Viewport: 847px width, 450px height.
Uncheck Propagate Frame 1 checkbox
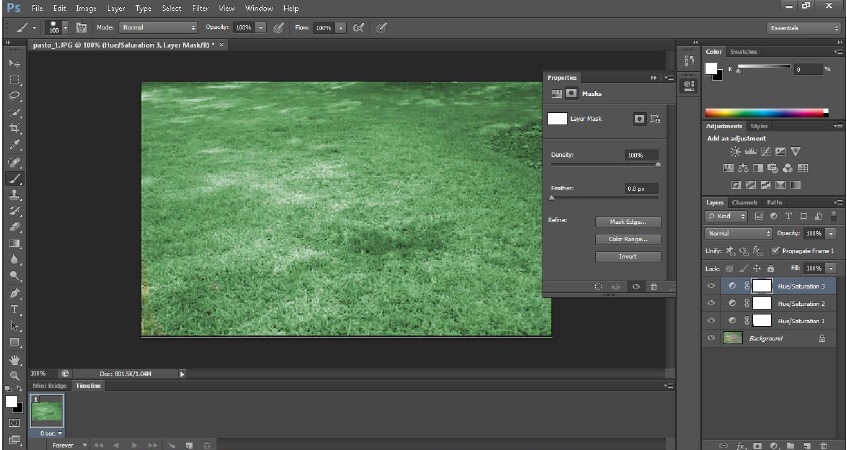(776, 251)
